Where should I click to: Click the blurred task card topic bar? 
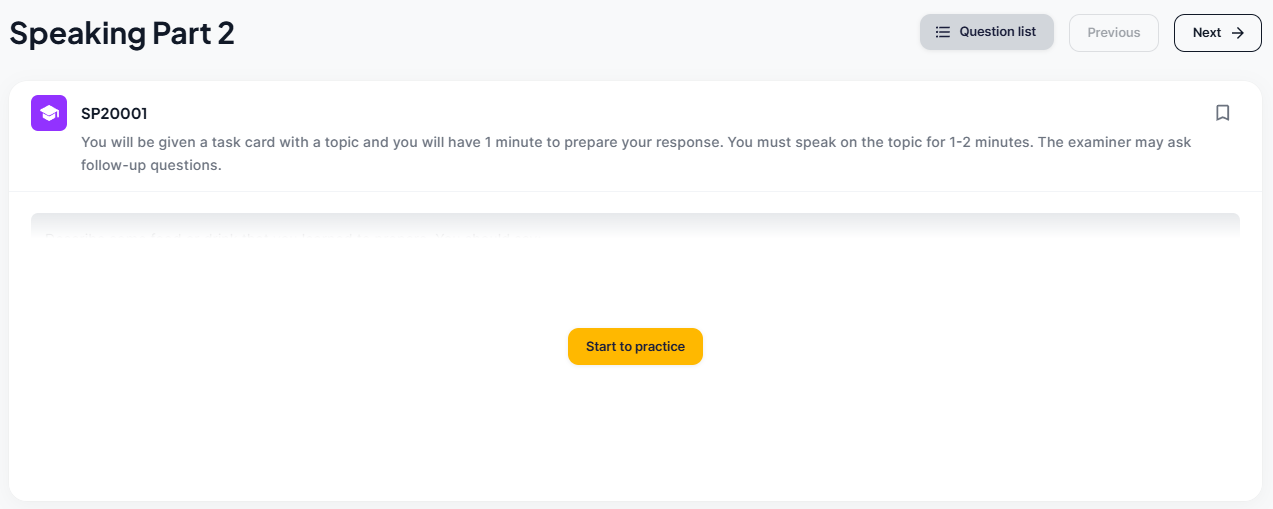(x=635, y=227)
